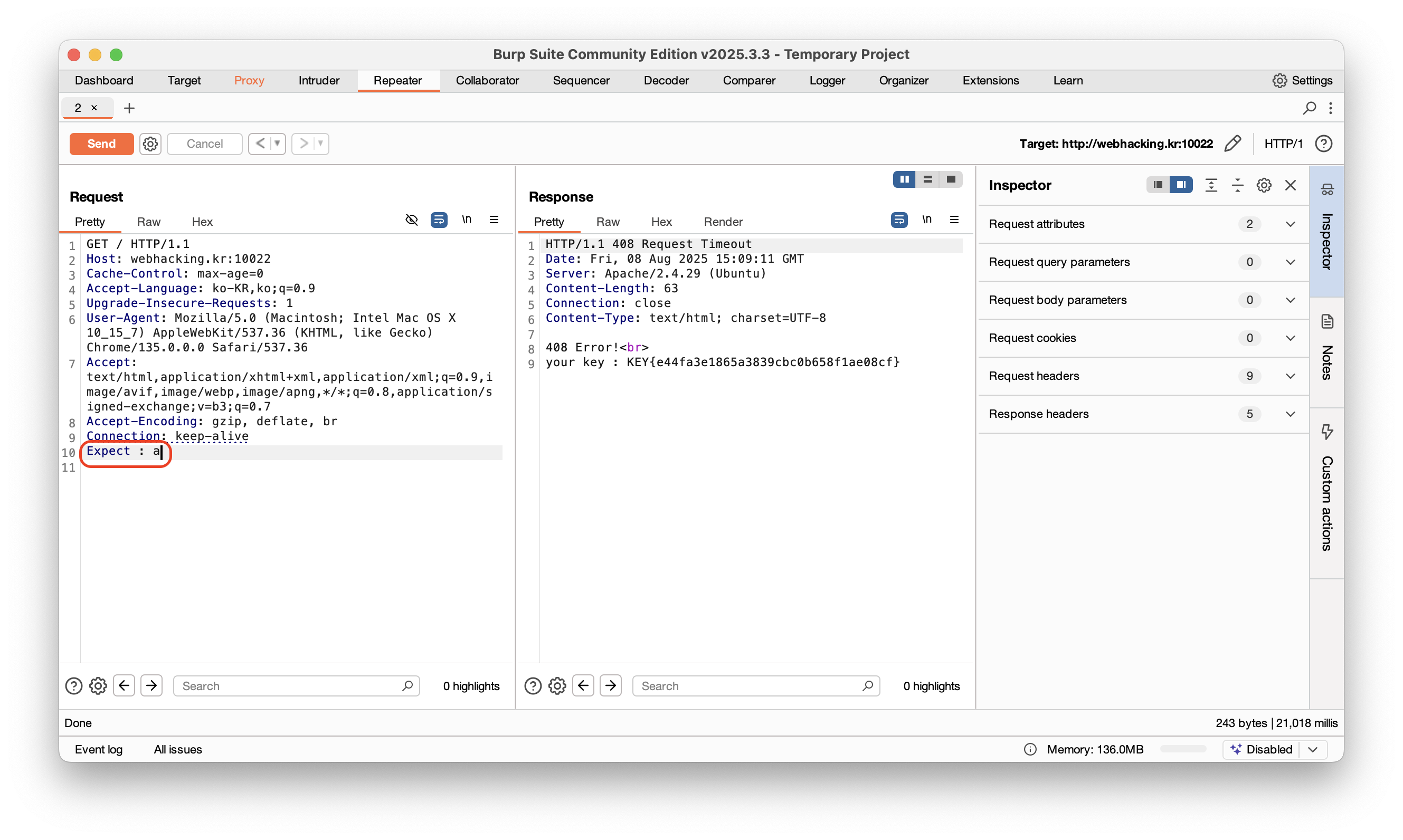Toggle request non-printable chars \n icon
The height and width of the screenshot is (840, 1403).
(x=466, y=219)
